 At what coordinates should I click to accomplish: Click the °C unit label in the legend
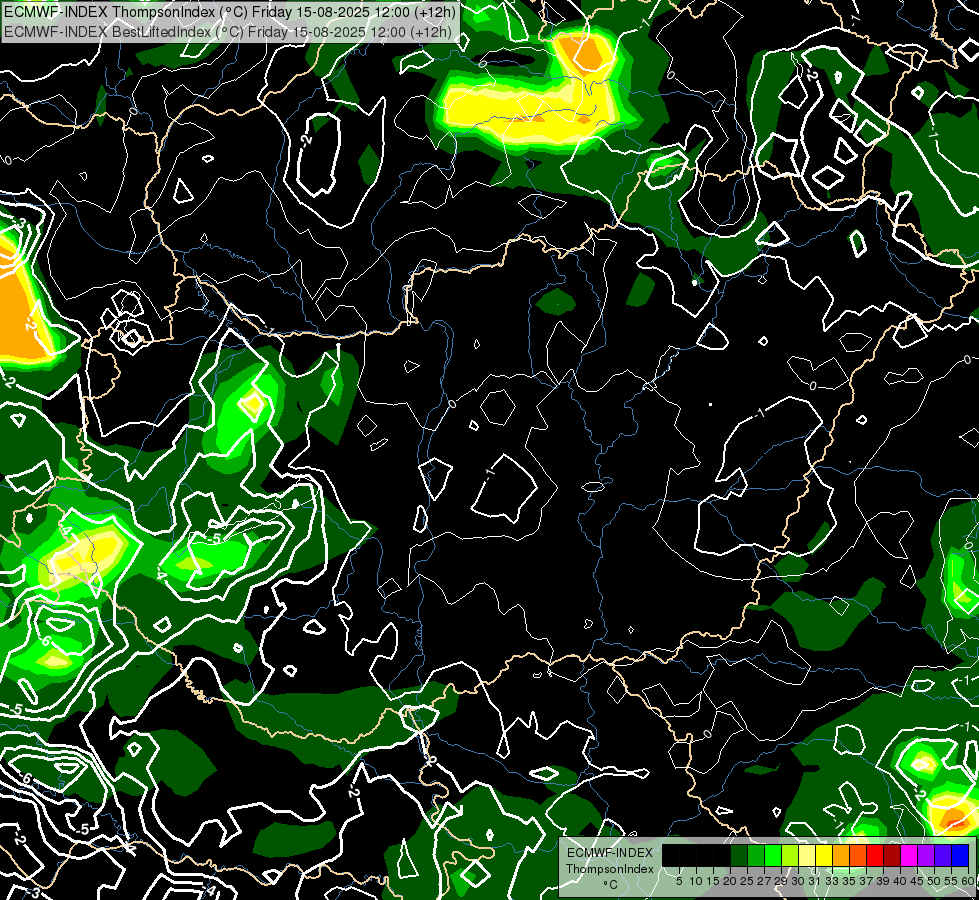point(611,885)
